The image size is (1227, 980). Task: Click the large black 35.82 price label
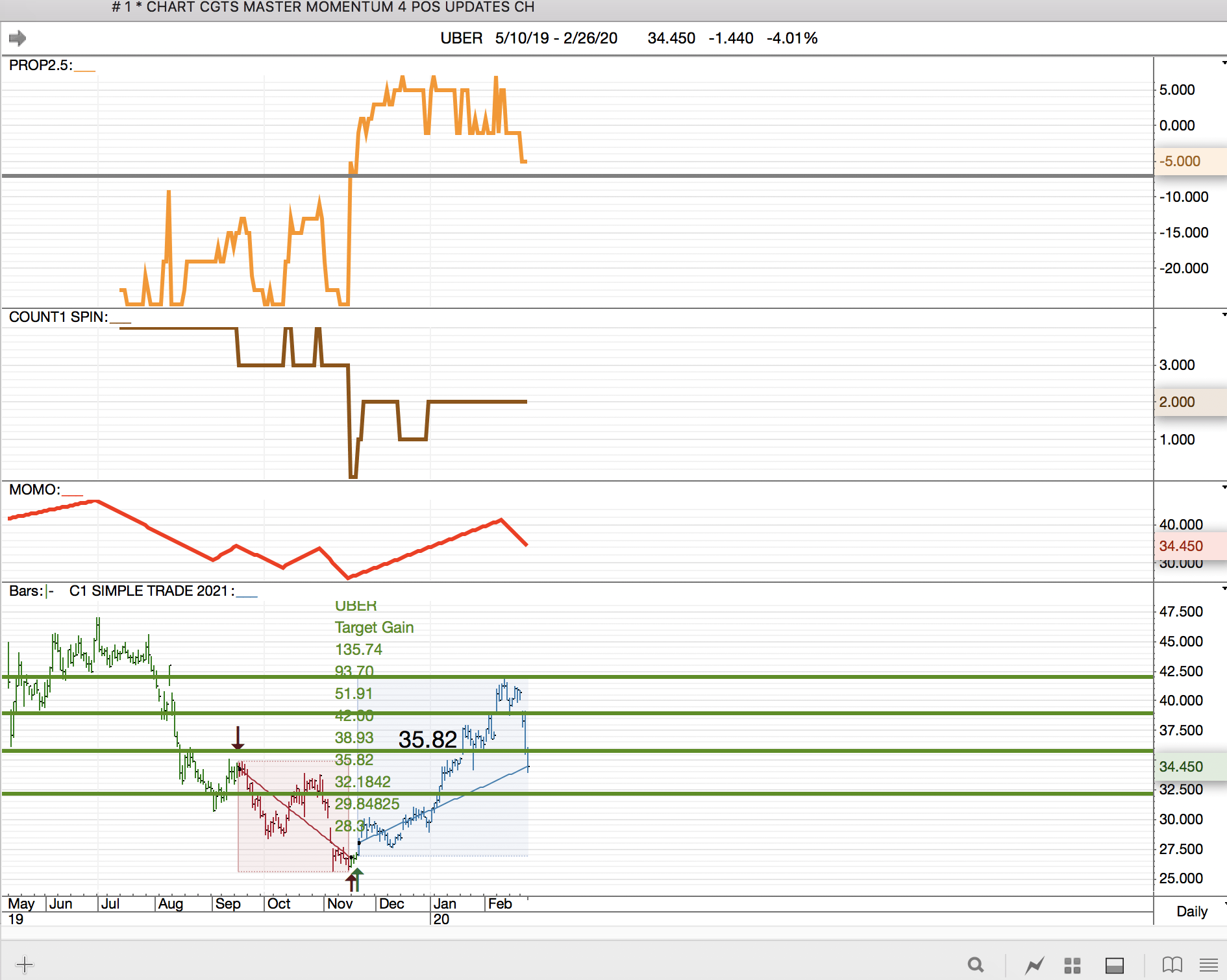(428, 739)
